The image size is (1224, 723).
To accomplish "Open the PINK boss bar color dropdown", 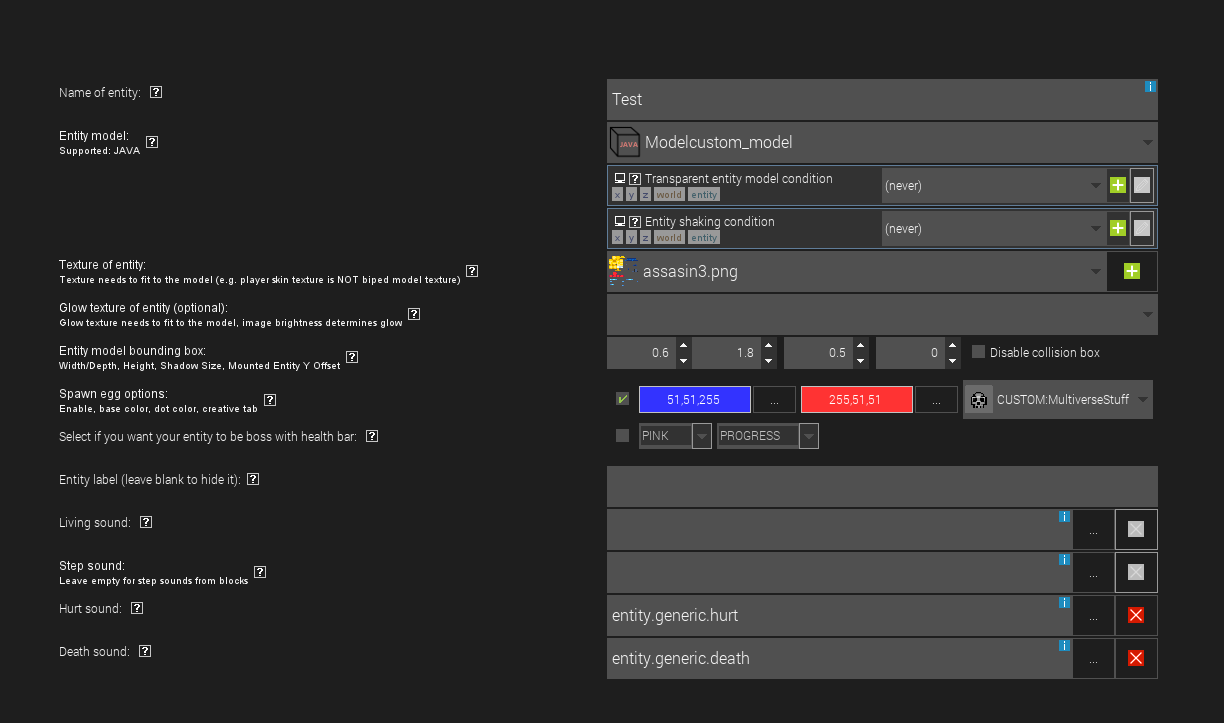I will pos(703,435).
